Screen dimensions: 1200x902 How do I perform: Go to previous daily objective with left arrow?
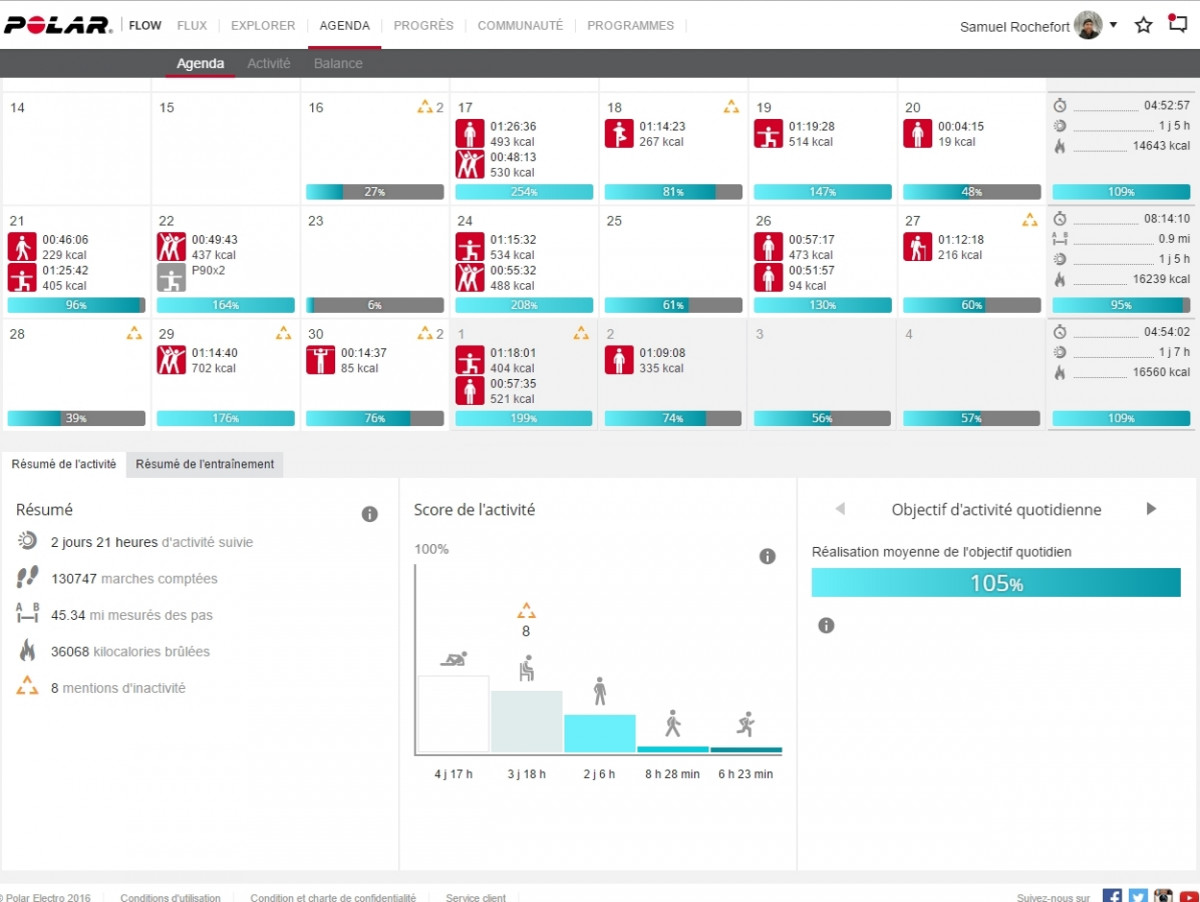[840, 509]
